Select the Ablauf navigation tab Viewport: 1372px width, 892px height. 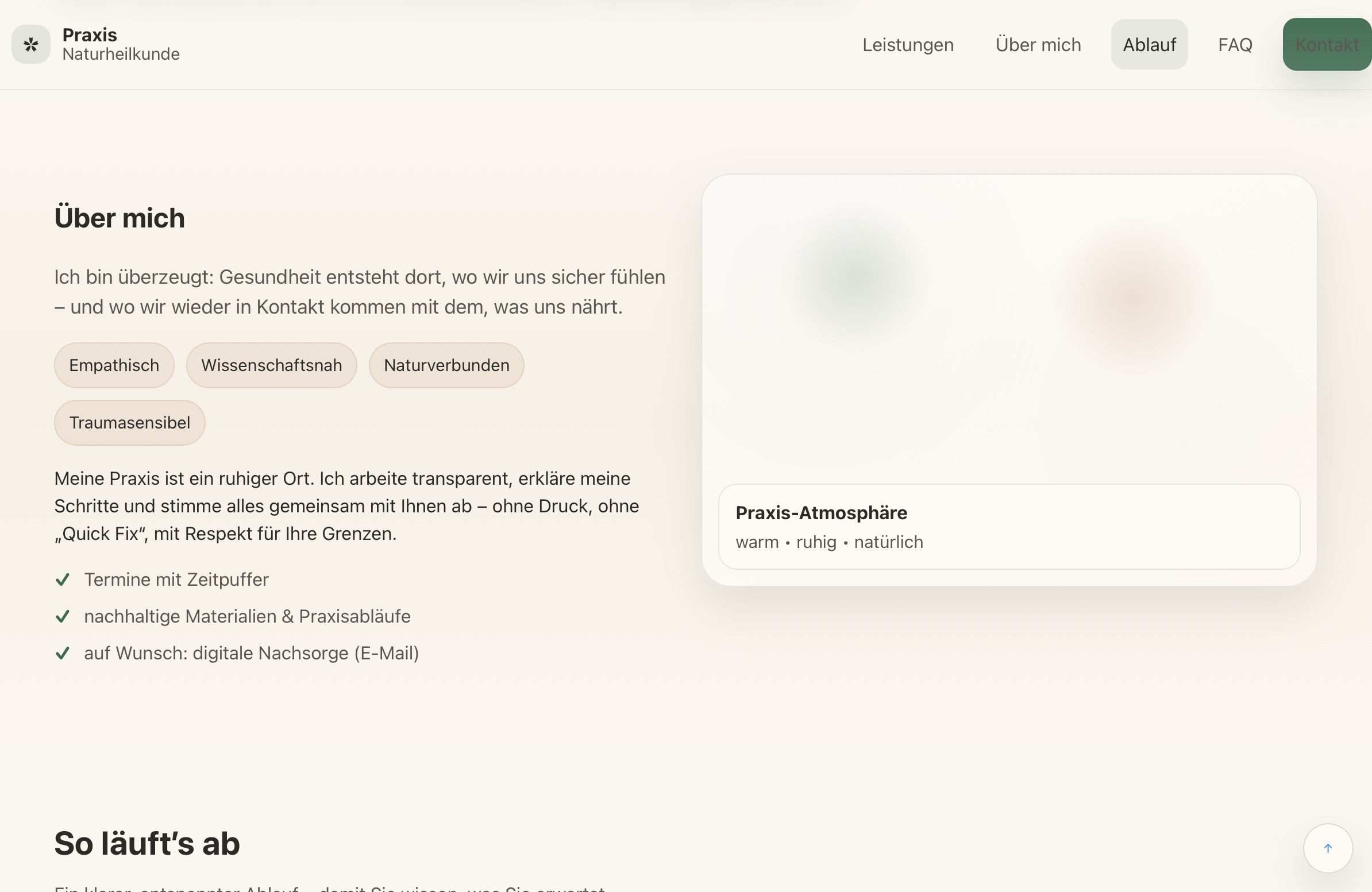(1149, 44)
